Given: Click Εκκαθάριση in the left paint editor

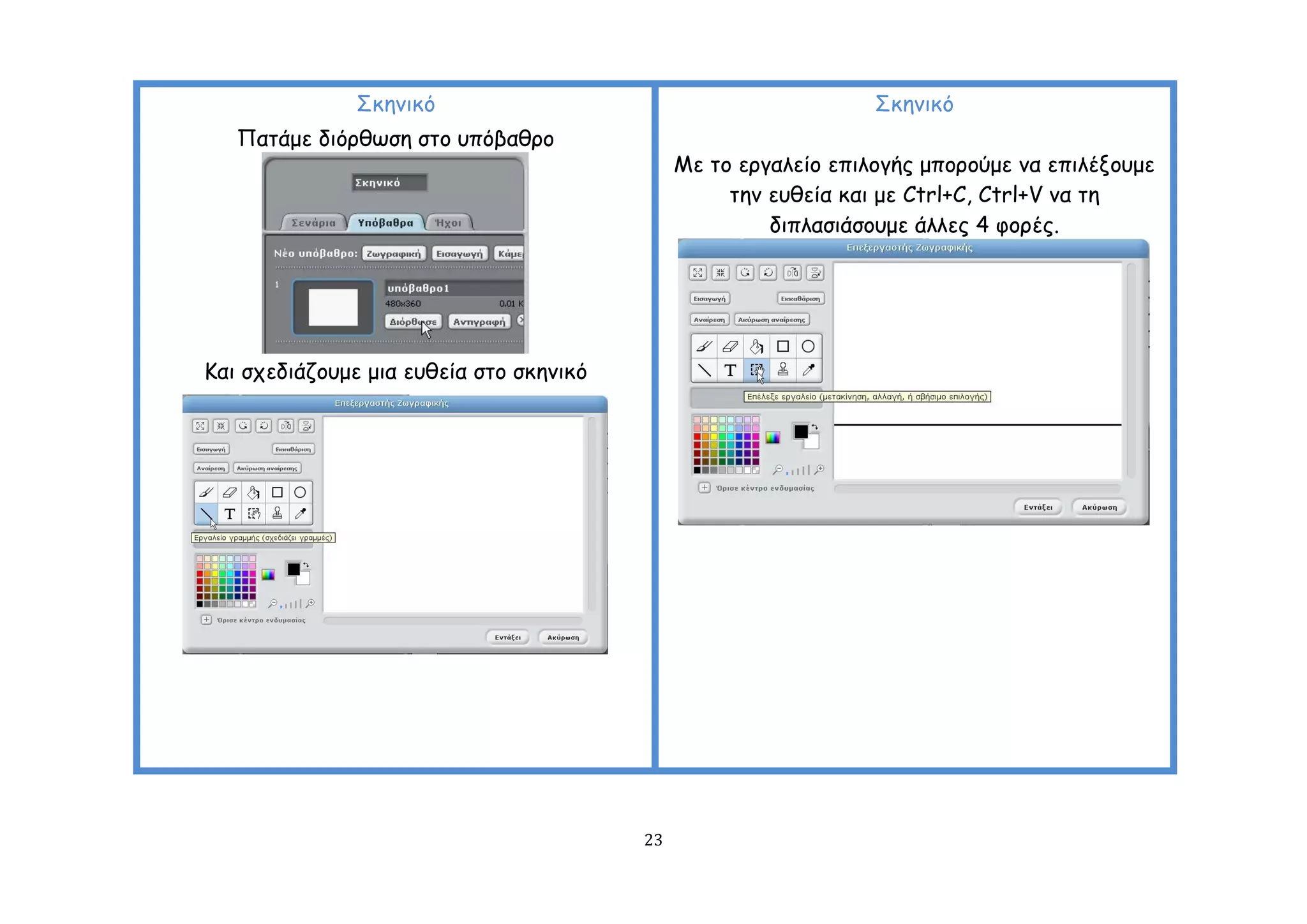Looking at the screenshot, I should coord(293,449).
